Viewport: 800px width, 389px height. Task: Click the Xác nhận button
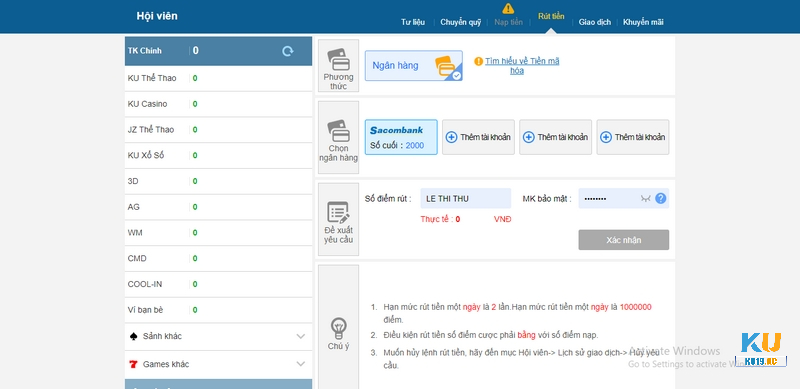(623, 240)
